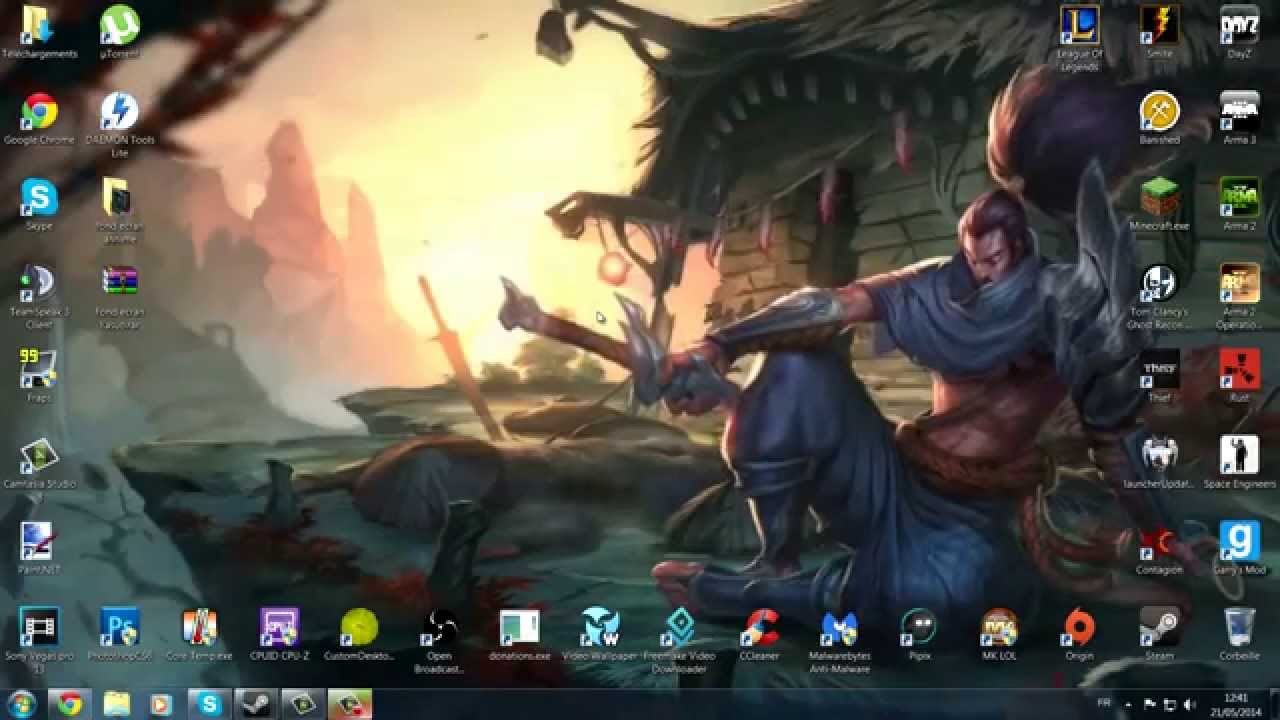
Task: Open the Video Wallpaper shortcut
Action: tap(599, 635)
